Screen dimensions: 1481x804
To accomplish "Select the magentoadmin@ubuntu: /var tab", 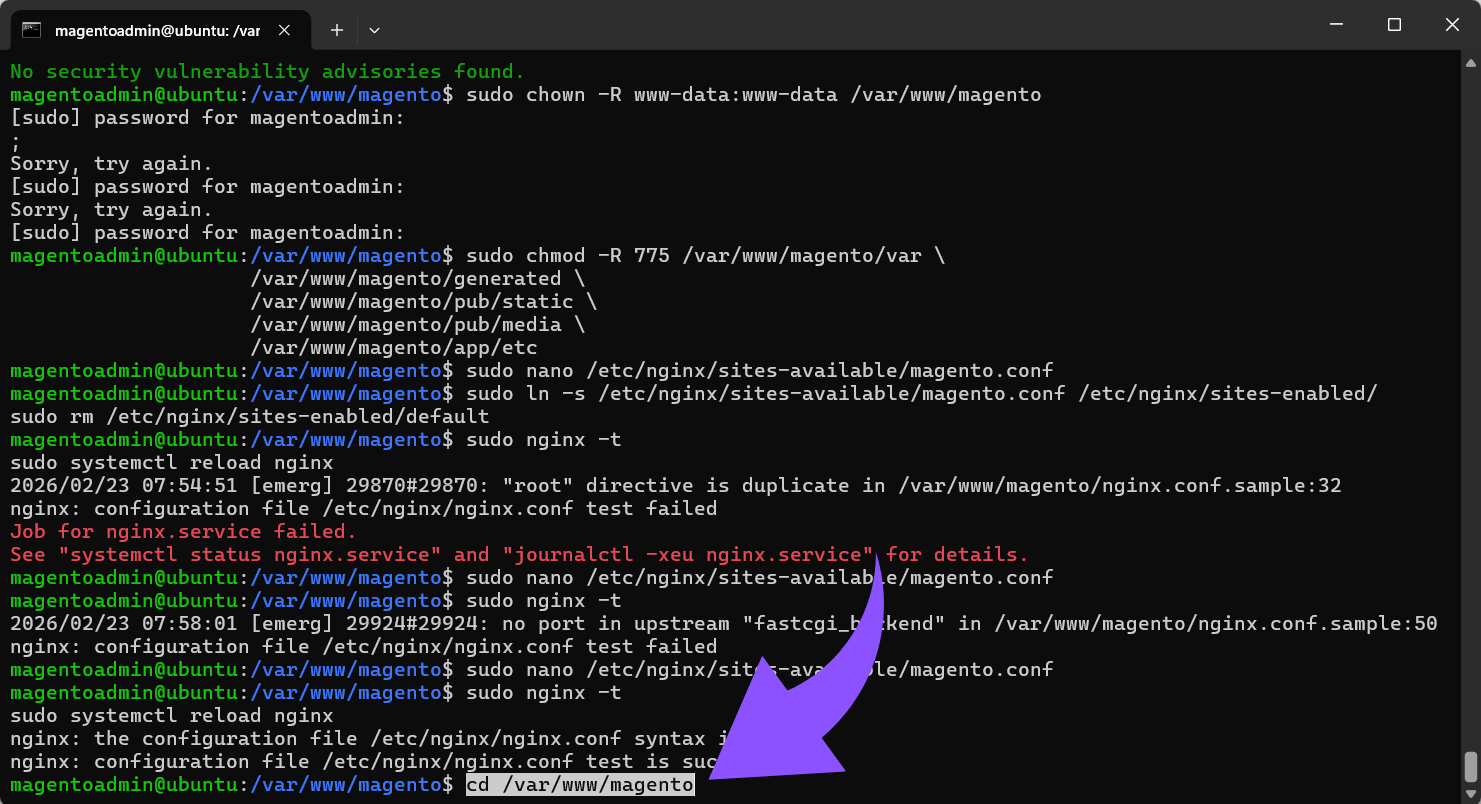I will pos(160,30).
